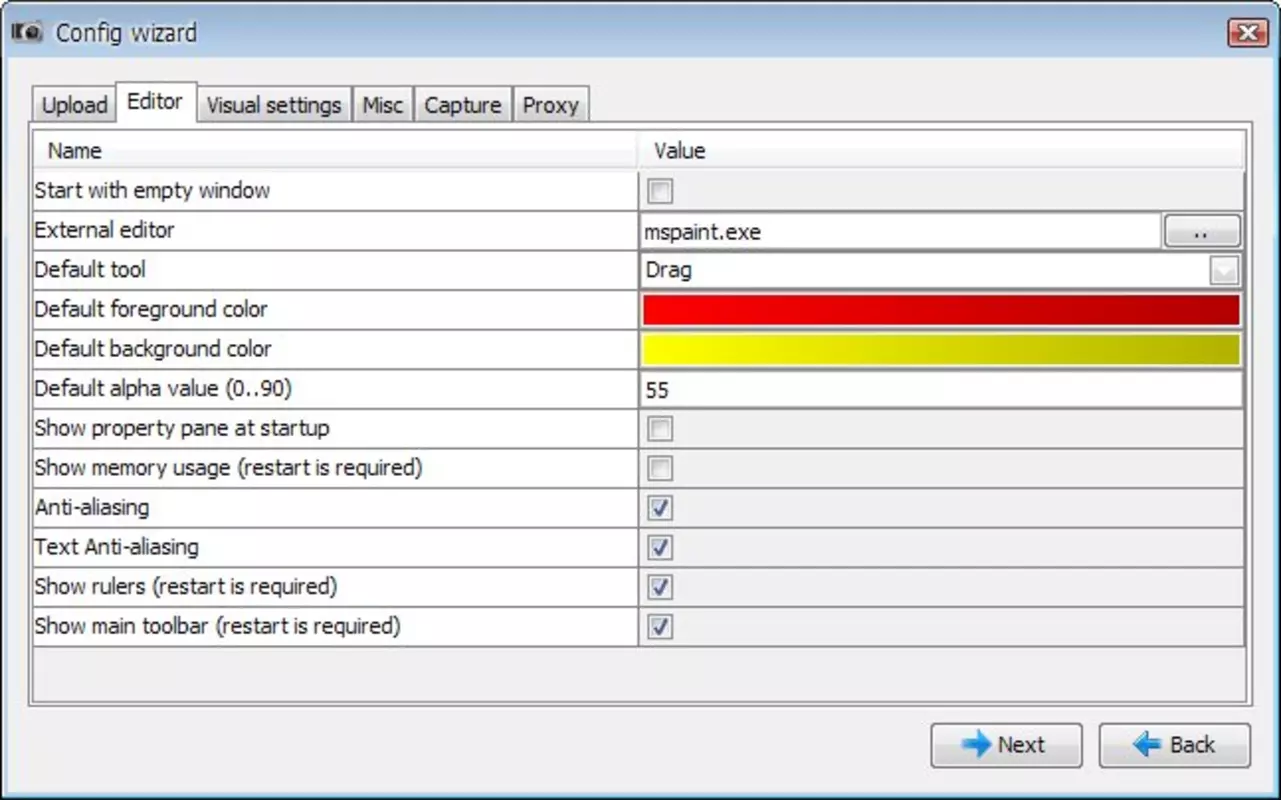Uncheck Text Anti-aliasing option
Screen dimensions: 1281x800
(x=660, y=548)
